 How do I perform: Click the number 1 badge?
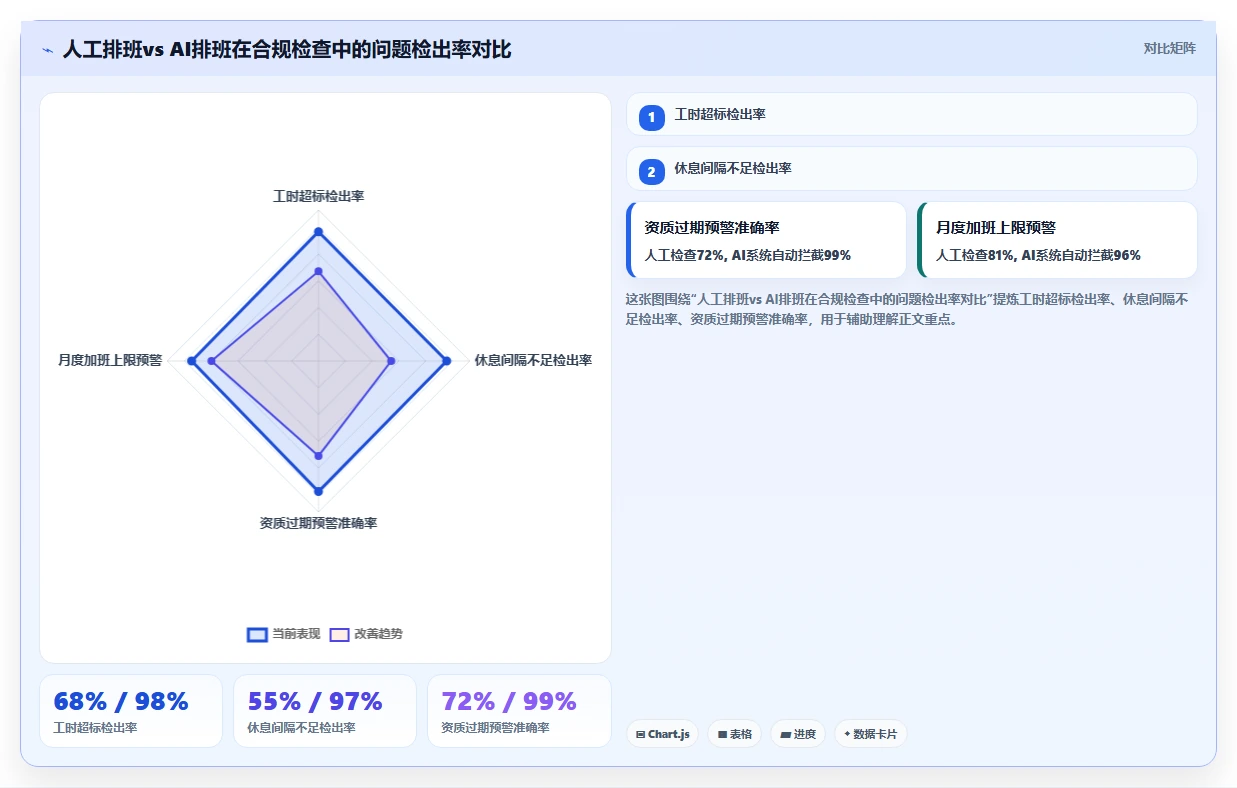[651, 118]
